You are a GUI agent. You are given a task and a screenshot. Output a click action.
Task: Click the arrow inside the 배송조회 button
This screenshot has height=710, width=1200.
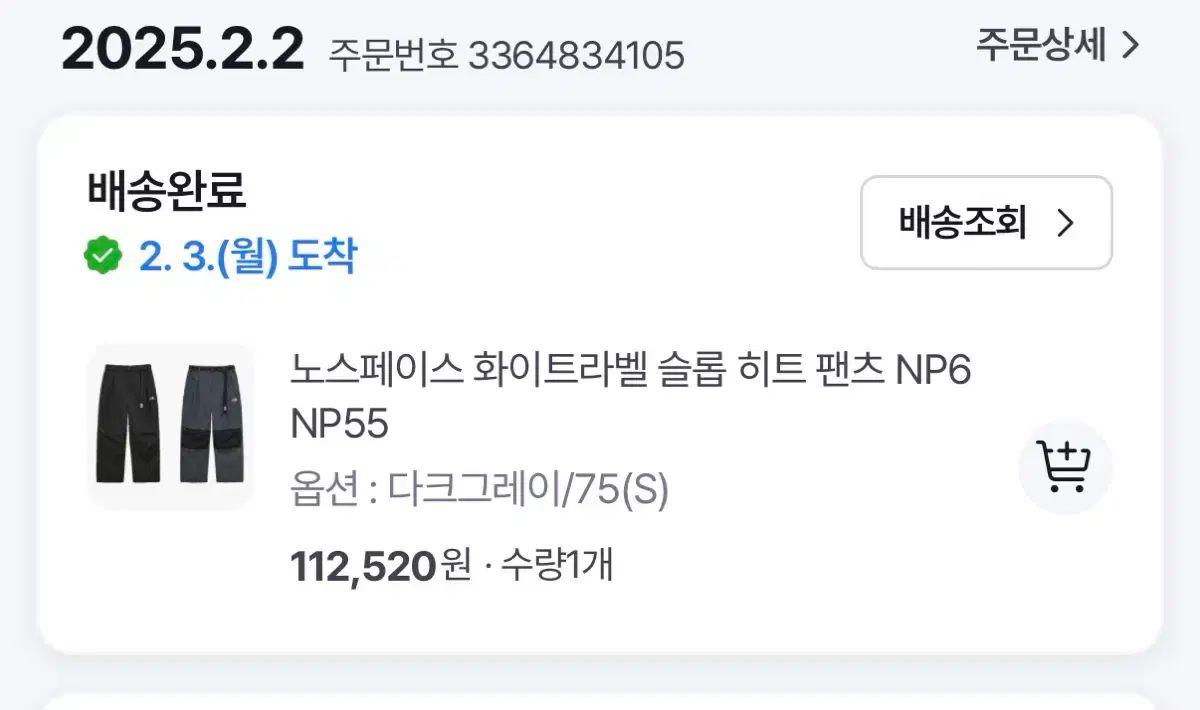[1065, 223]
